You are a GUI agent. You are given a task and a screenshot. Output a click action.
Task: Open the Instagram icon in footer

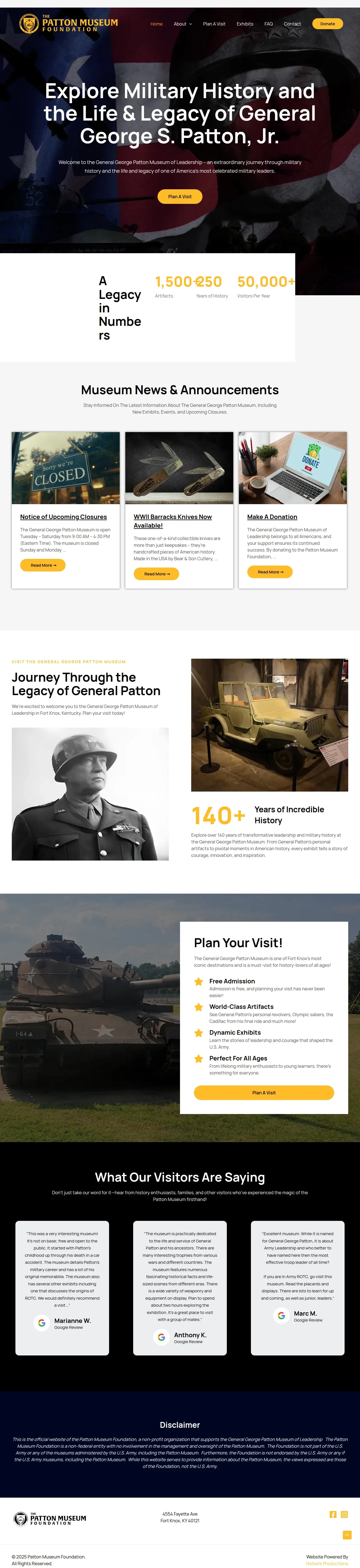pyautogui.click(x=344, y=1514)
